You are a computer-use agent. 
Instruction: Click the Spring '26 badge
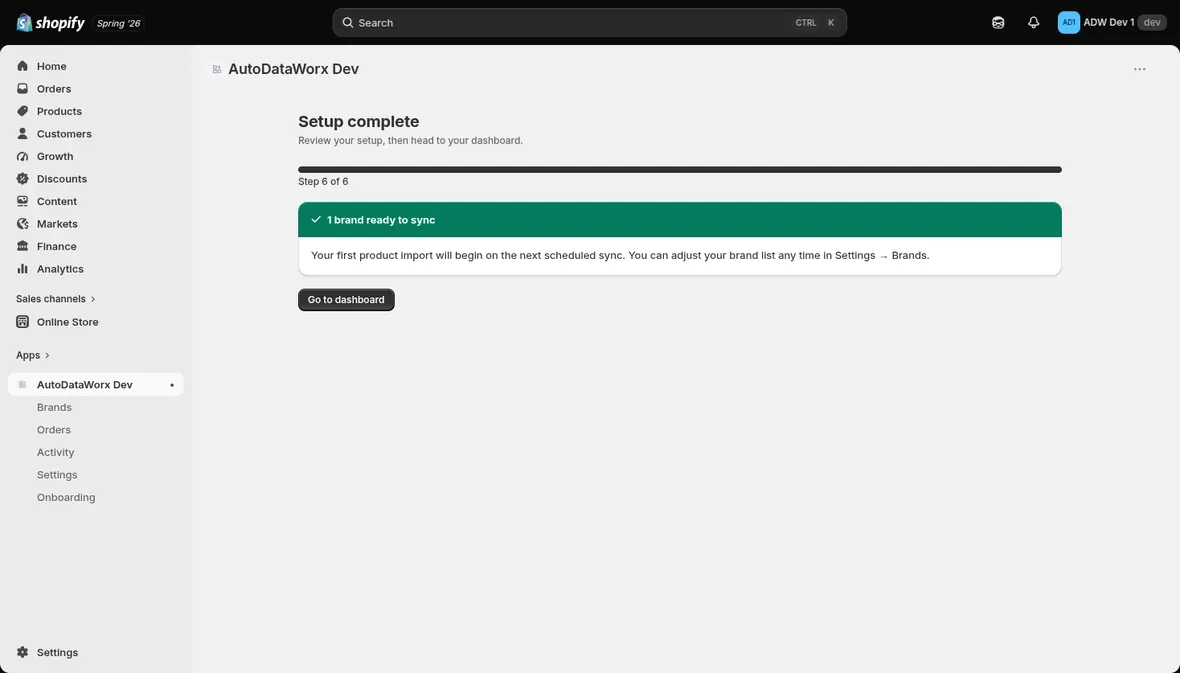tap(118, 23)
